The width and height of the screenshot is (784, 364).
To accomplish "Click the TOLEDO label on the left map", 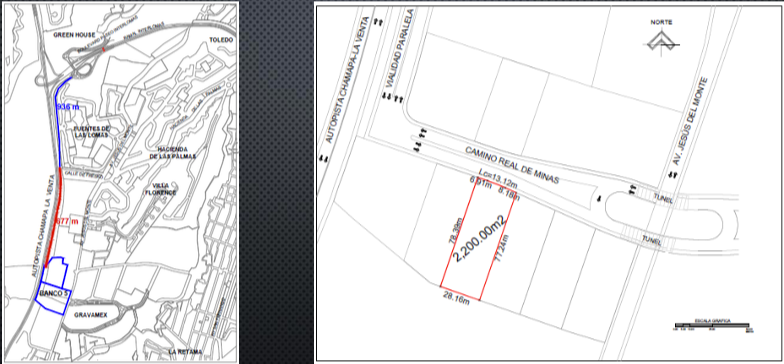I will (x=221, y=40).
